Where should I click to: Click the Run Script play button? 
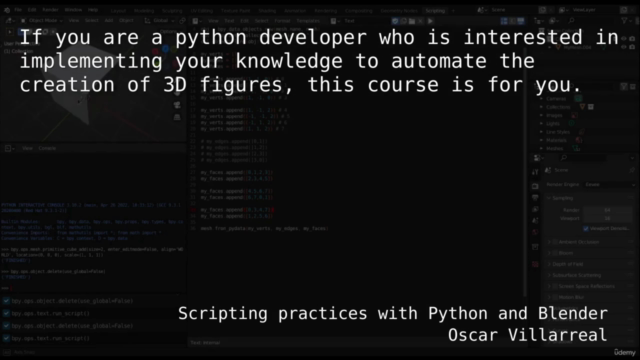pyautogui.click(x=430, y=21)
